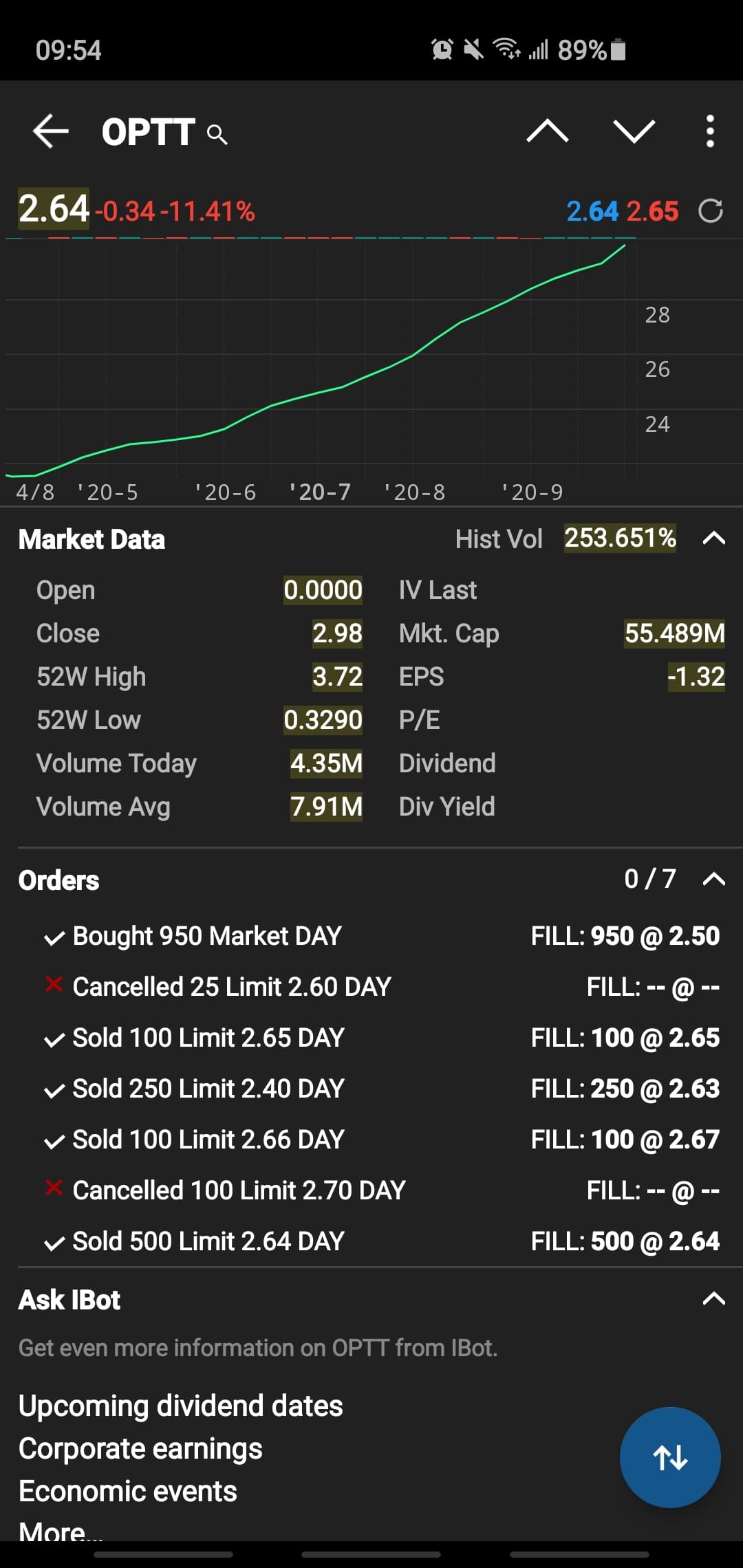Open the Sold 500 Limit 2.64 order
The height and width of the screenshot is (1568, 743).
coord(208,1241)
